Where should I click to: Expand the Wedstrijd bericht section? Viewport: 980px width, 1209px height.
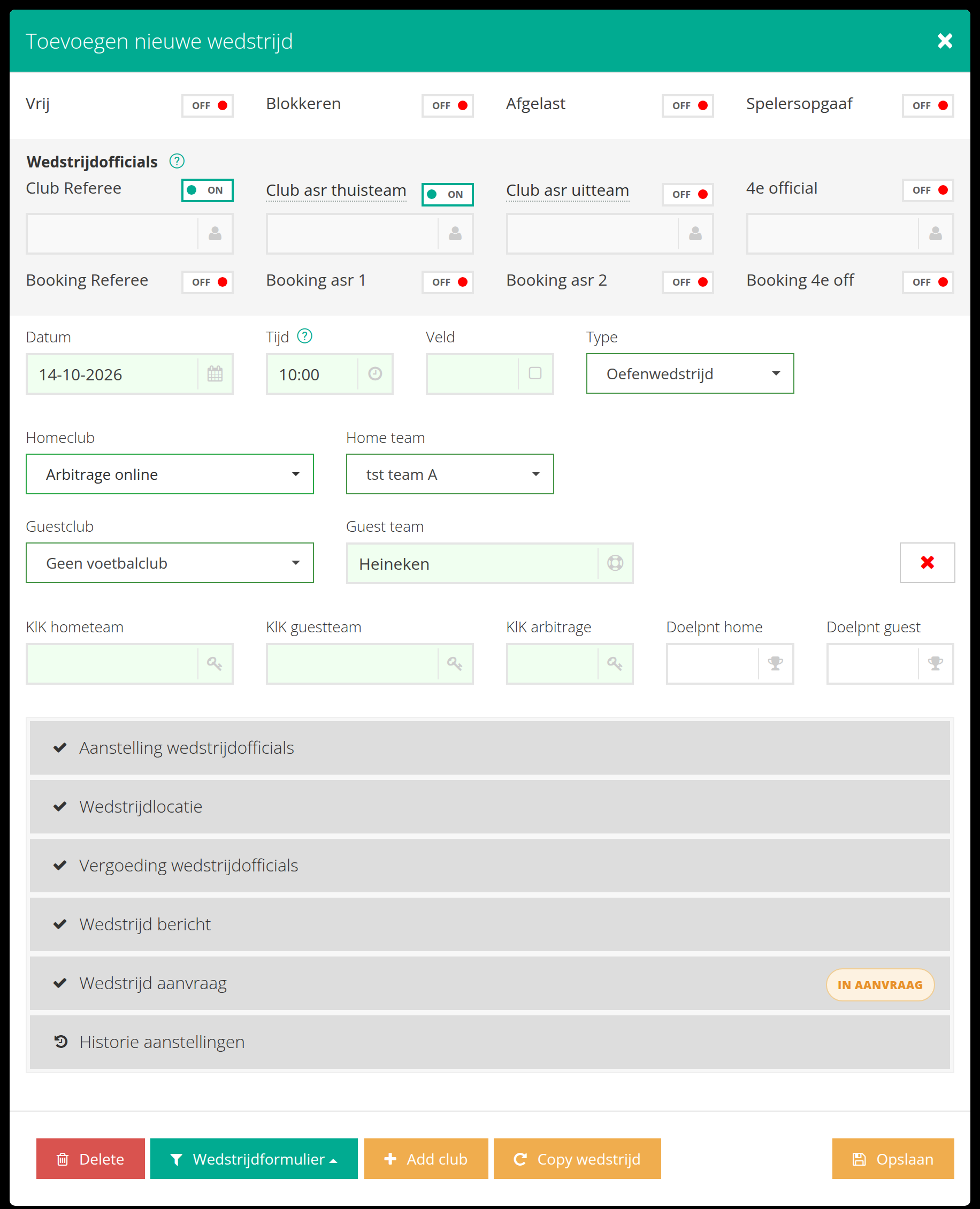(489, 924)
